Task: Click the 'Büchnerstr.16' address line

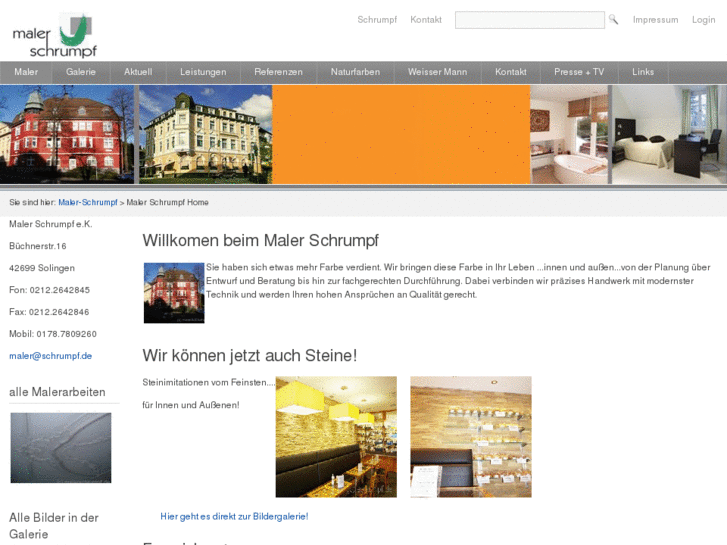Action: pos(38,246)
